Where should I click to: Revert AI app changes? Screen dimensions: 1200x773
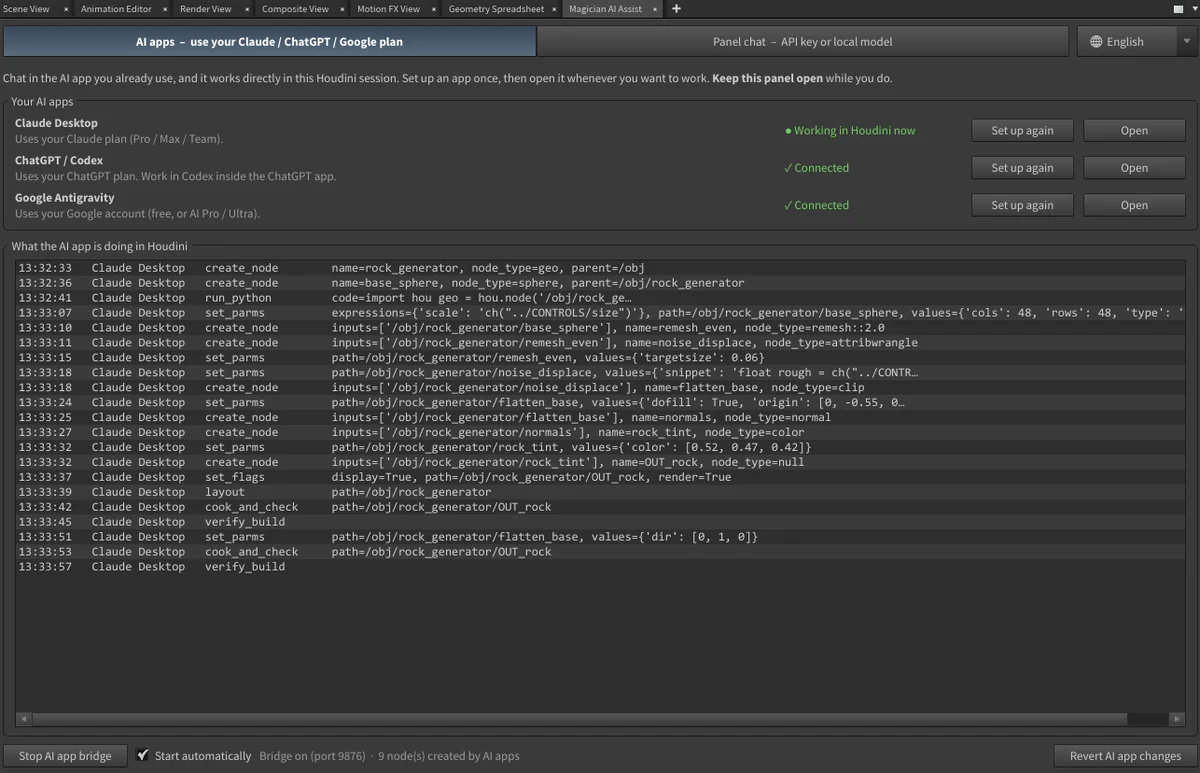coord(1125,756)
